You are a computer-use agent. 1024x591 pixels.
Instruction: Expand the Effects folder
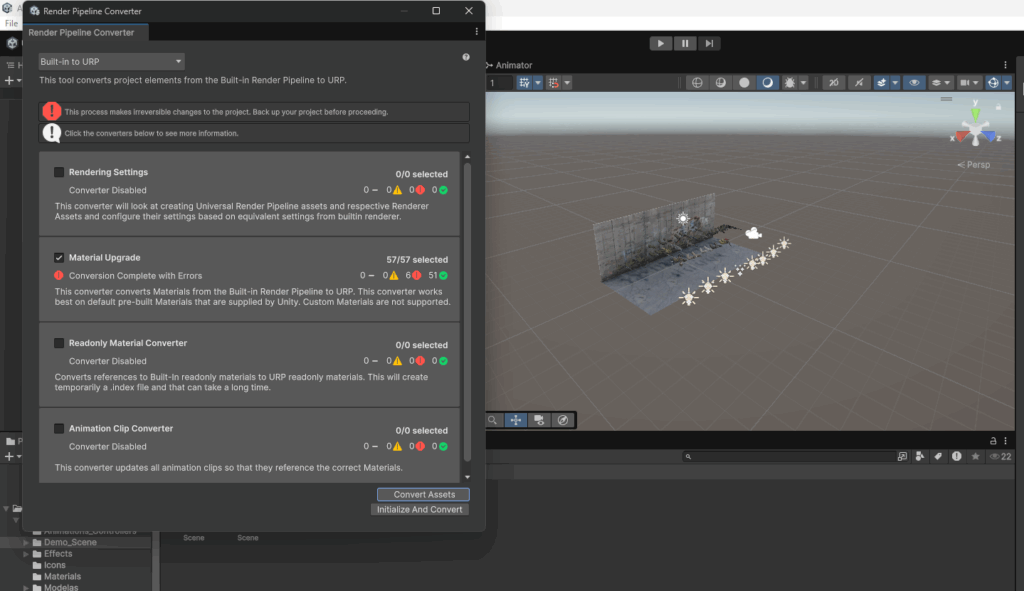26,554
